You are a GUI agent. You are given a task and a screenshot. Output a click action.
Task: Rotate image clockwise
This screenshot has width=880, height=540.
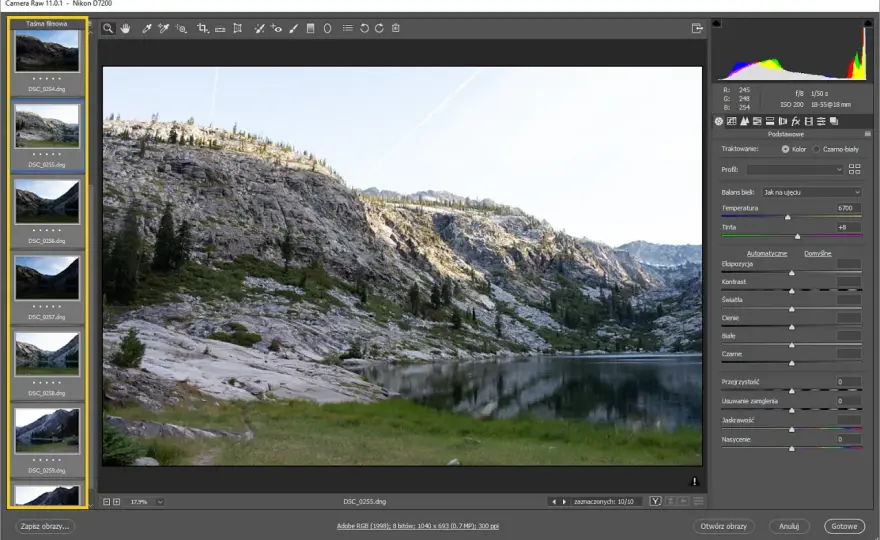pos(379,28)
